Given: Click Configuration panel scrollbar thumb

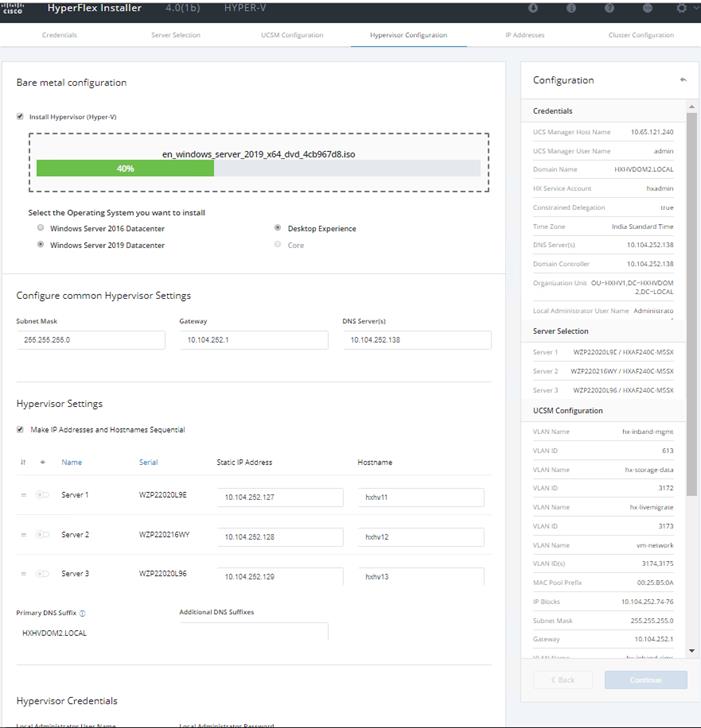Looking at the screenshot, I should 691,304.
